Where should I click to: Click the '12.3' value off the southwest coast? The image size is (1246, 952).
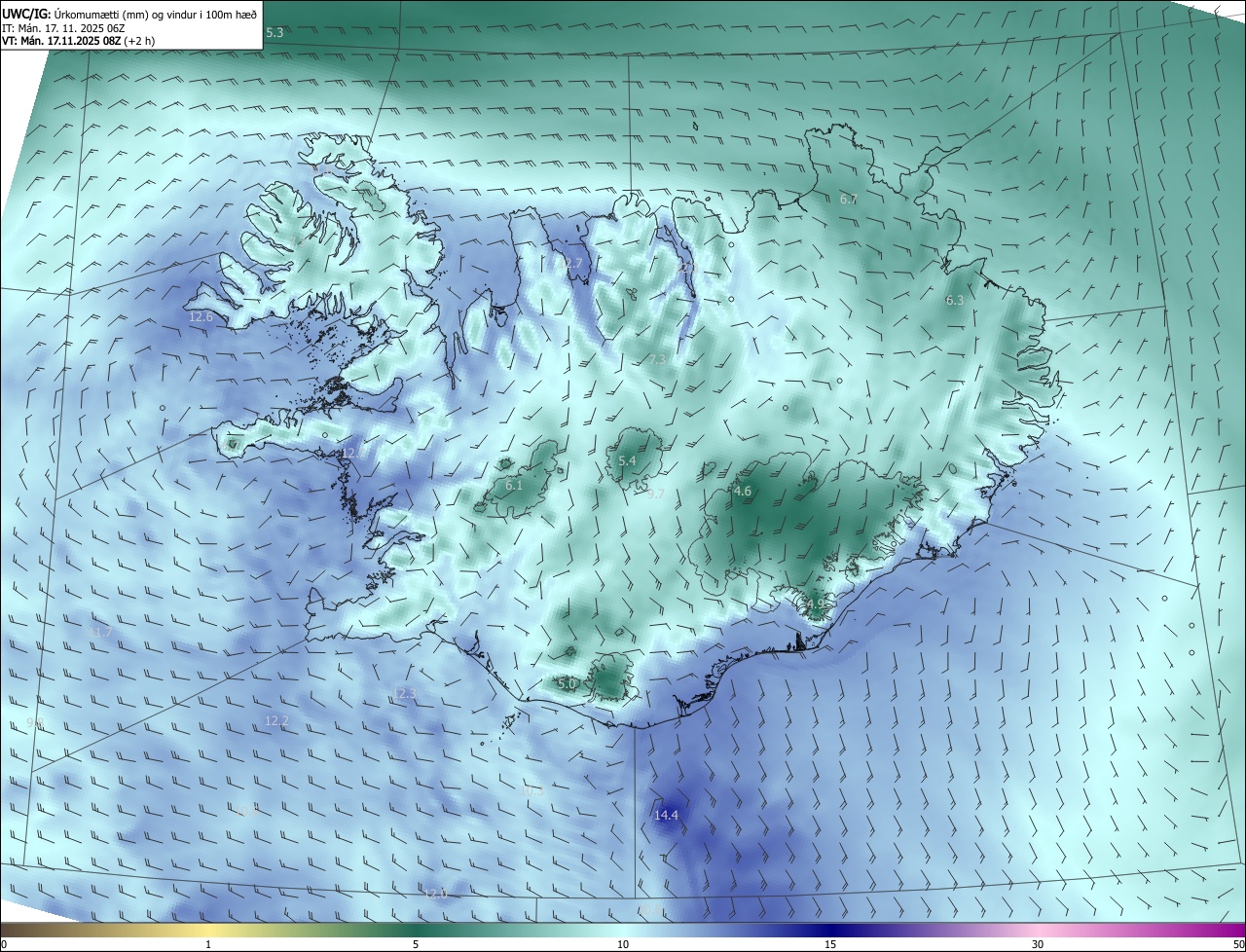[x=405, y=694]
